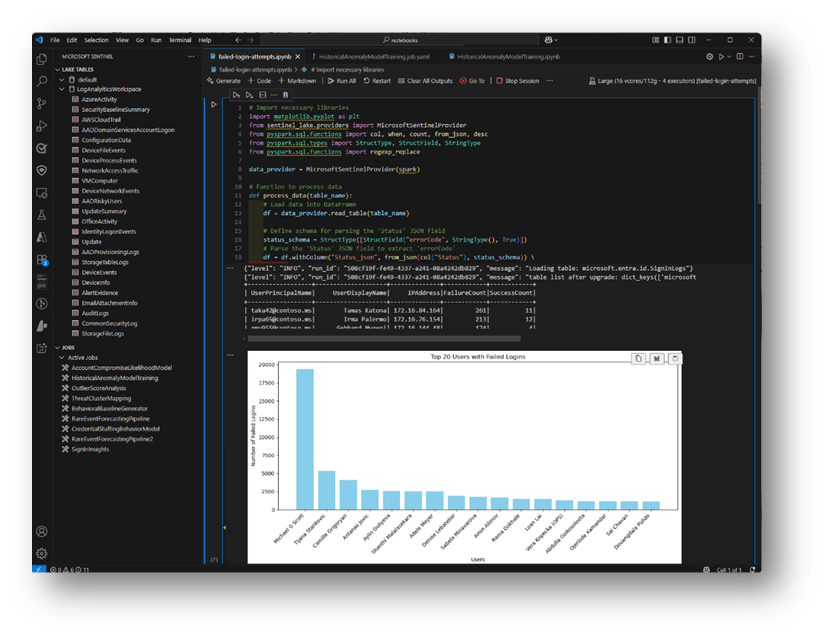Click the run cell button beside the code
This screenshot has height=638, width=827.
[x=214, y=104]
